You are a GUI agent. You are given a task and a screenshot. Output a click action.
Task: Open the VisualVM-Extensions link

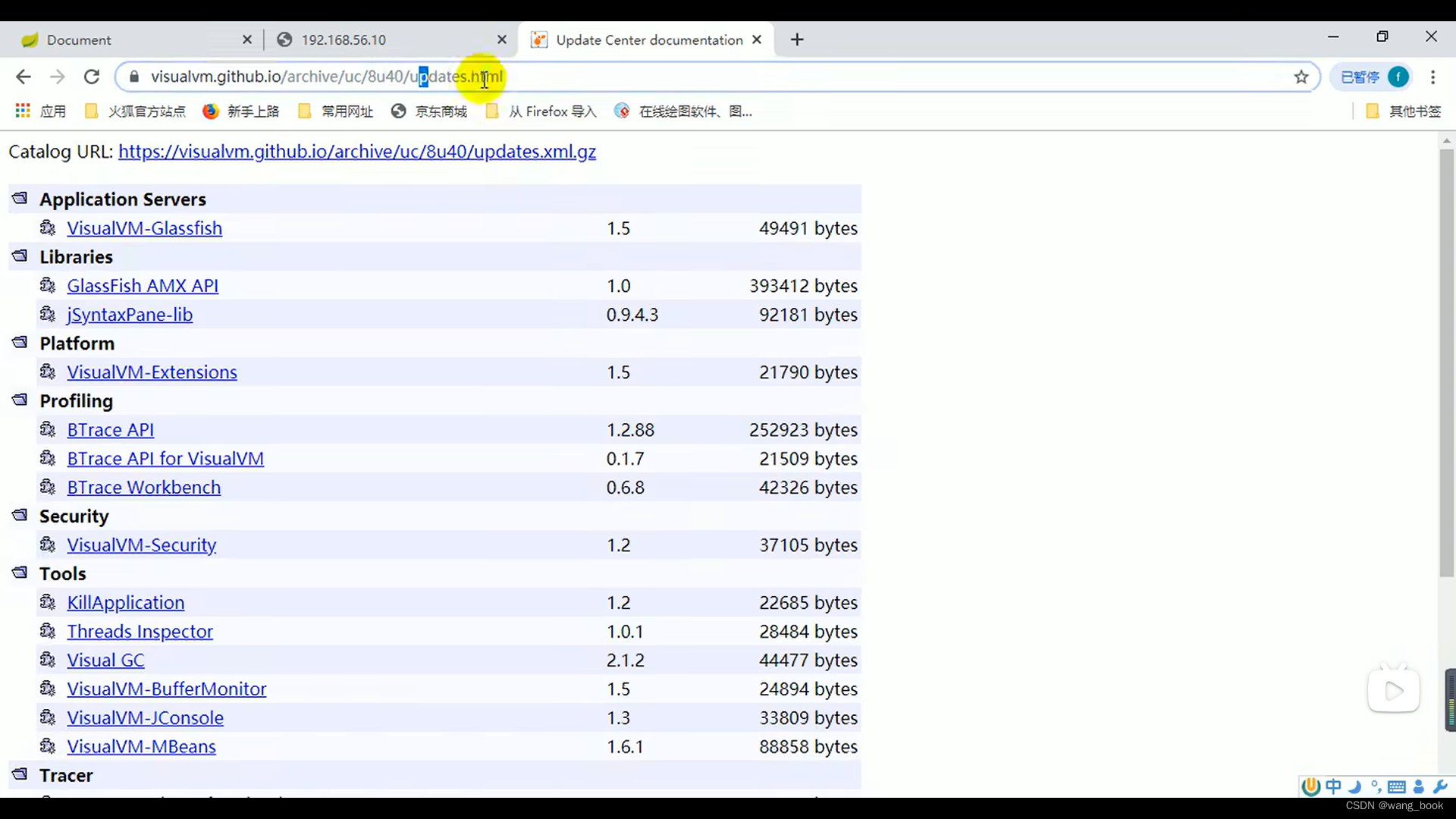tap(152, 372)
